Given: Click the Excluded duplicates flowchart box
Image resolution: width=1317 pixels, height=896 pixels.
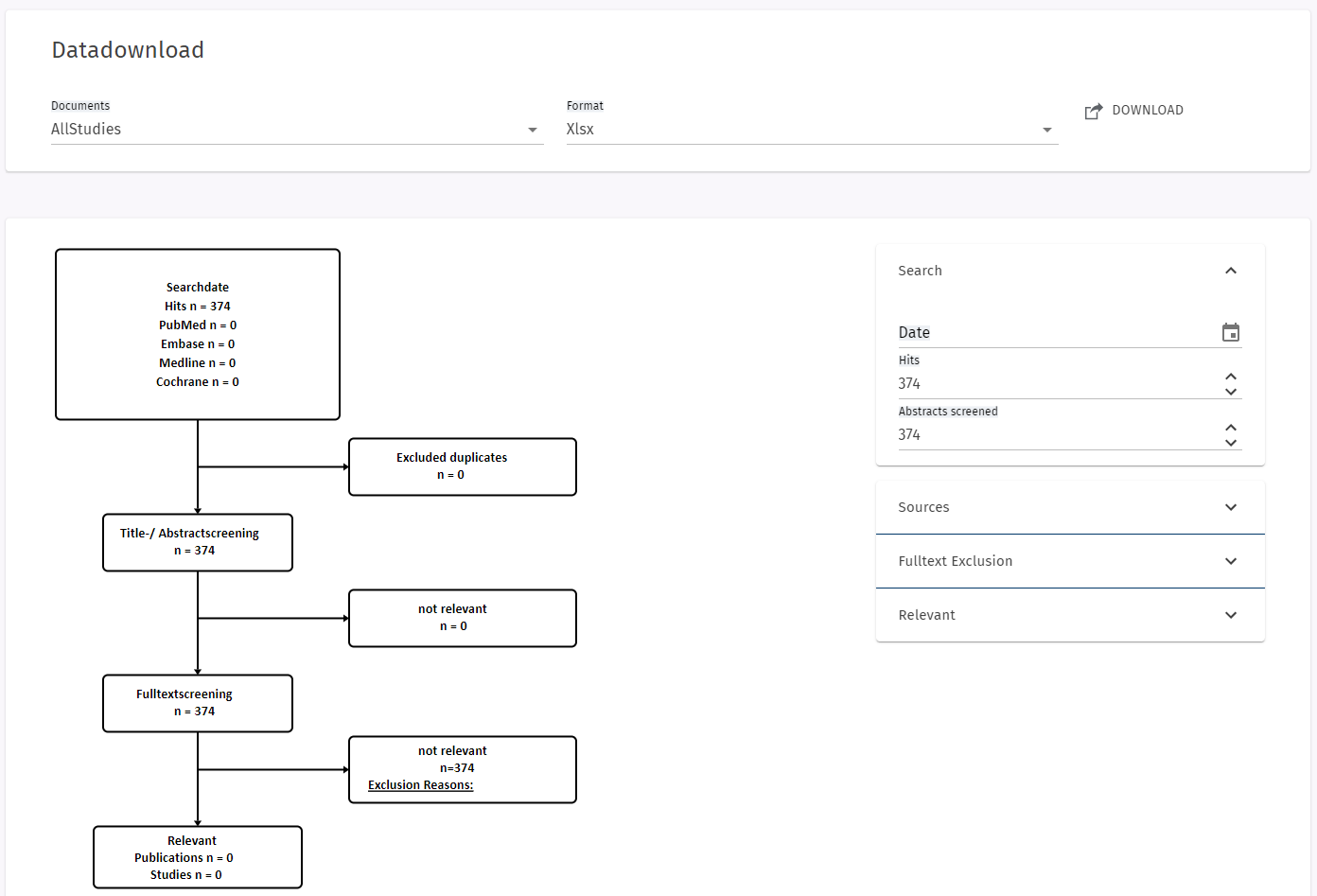Looking at the screenshot, I should (x=462, y=466).
